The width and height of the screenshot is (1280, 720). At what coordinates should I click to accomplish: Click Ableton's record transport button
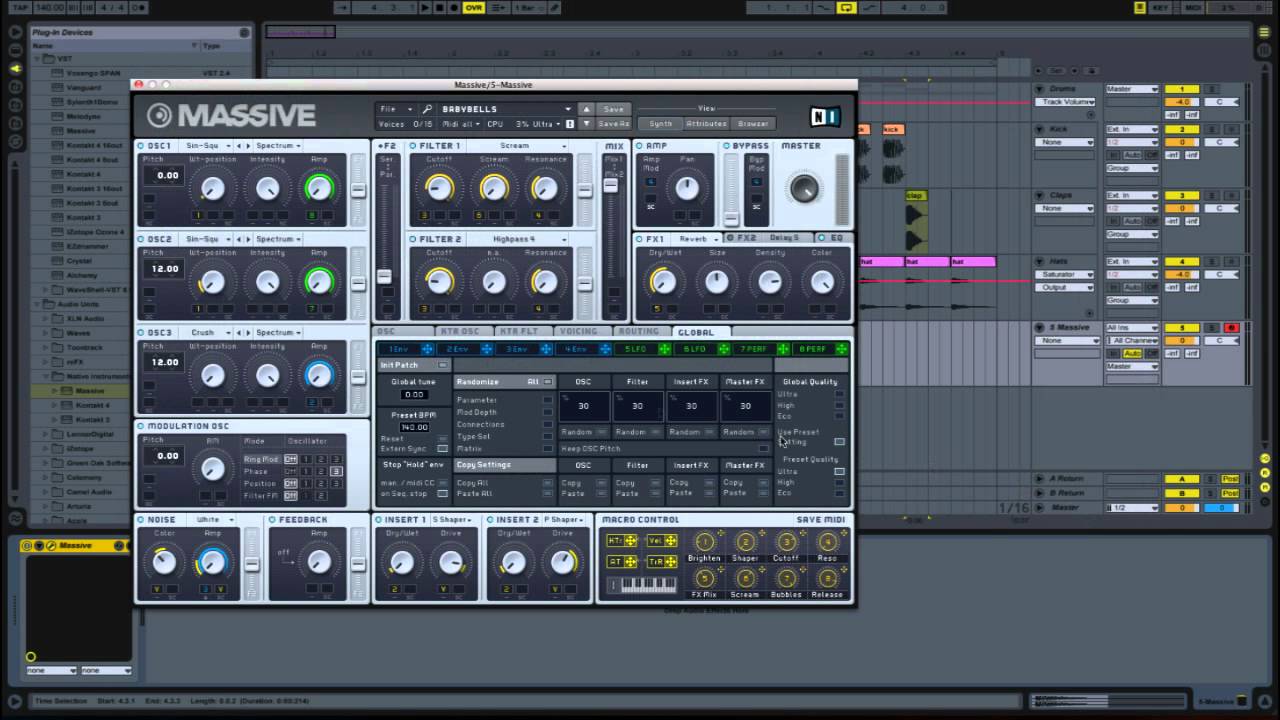pos(454,8)
